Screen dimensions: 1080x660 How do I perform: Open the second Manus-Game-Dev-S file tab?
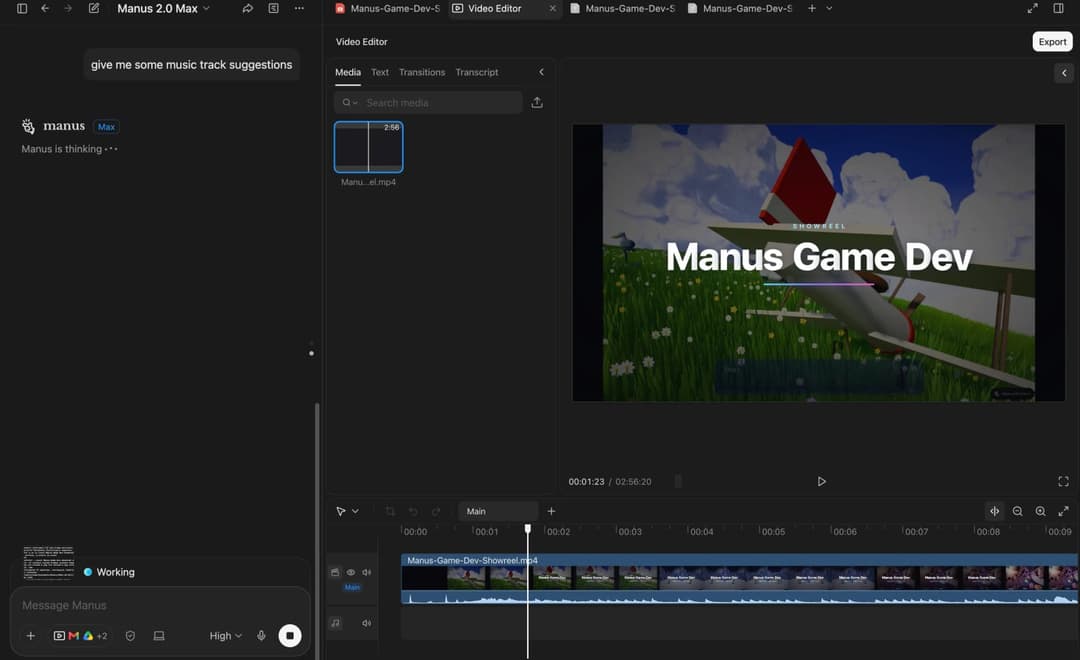[x=623, y=8]
